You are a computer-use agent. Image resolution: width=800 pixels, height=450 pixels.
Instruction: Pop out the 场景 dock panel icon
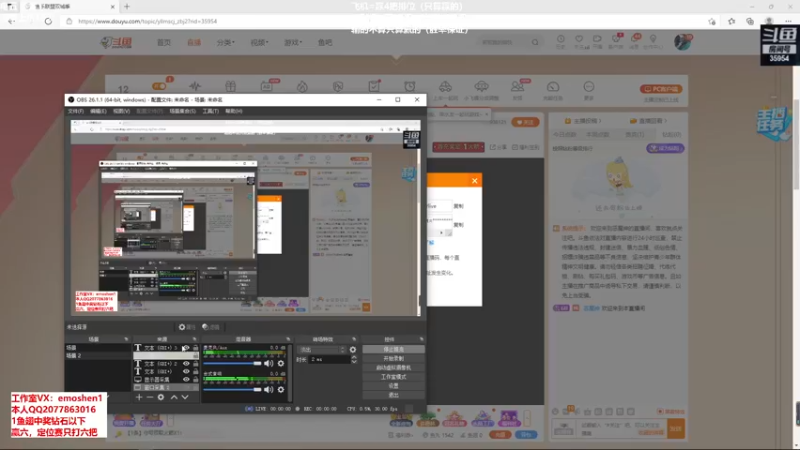[x=126, y=339]
